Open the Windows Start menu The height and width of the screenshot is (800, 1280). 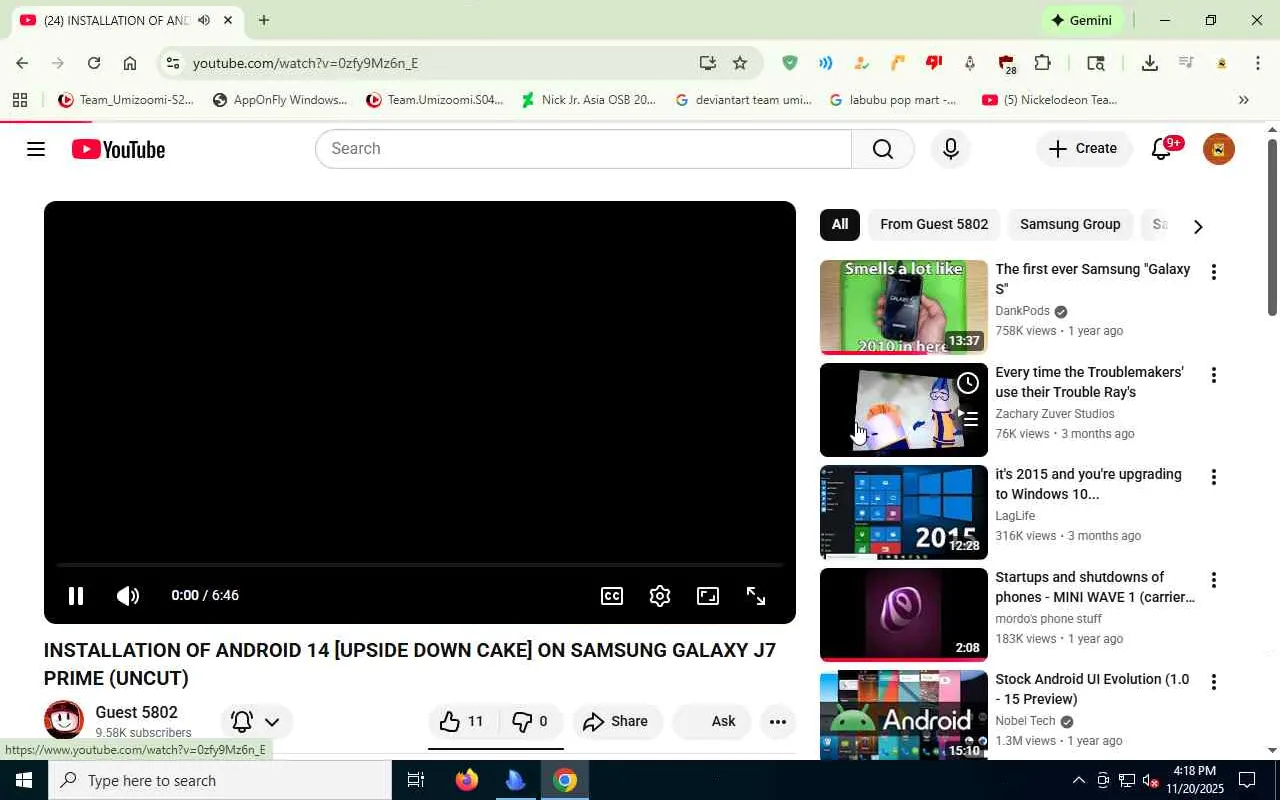pos(24,780)
